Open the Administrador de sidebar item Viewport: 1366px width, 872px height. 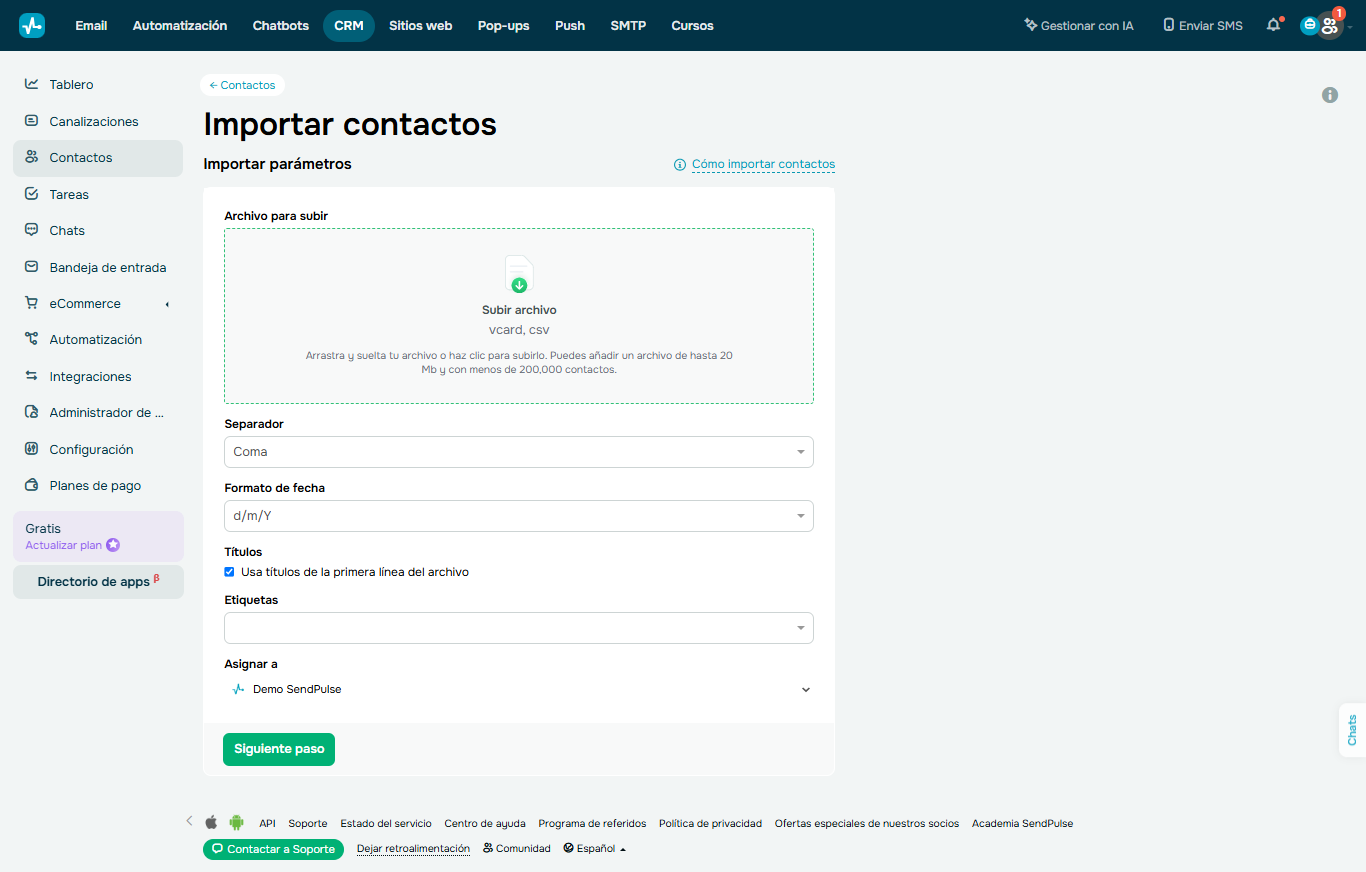(98, 412)
